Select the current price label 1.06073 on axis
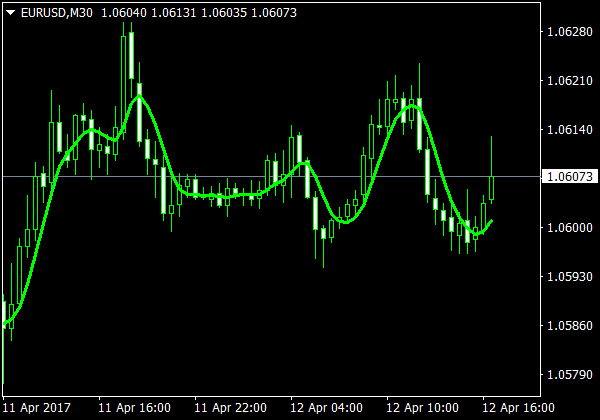 [570, 177]
